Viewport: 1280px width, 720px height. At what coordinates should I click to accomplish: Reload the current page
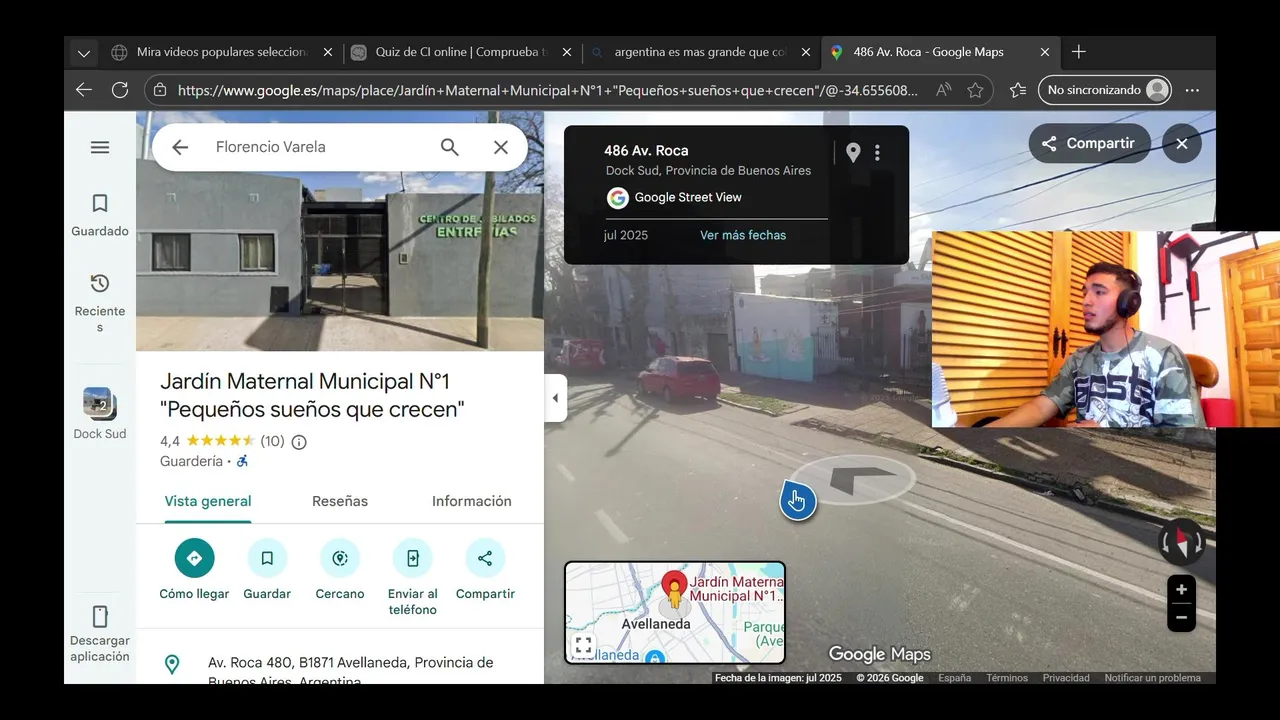tap(120, 90)
